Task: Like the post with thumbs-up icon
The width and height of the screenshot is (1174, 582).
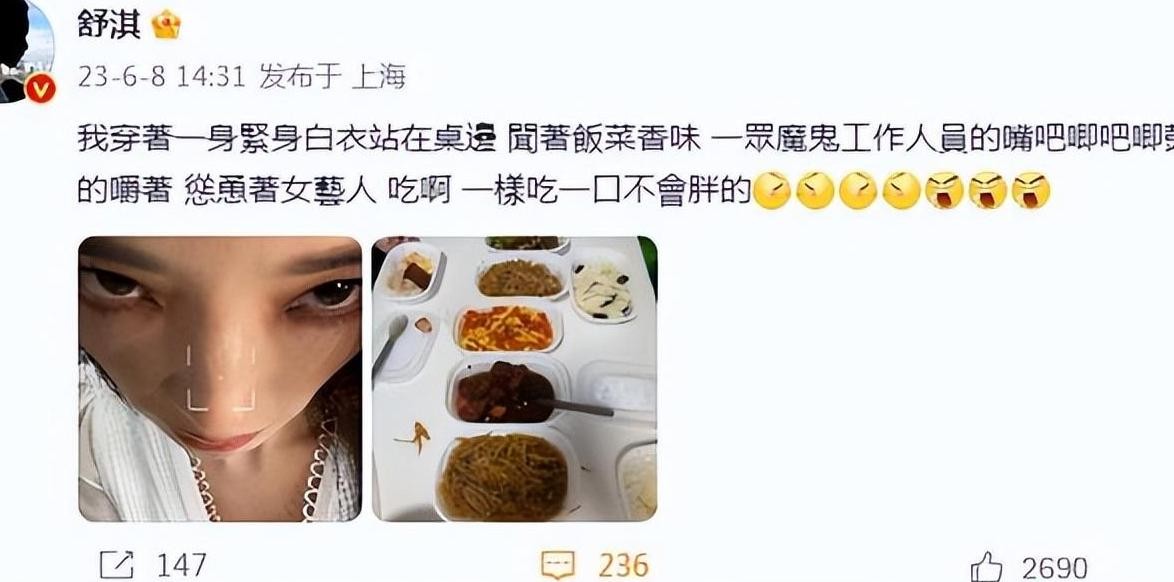Action: point(986,567)
